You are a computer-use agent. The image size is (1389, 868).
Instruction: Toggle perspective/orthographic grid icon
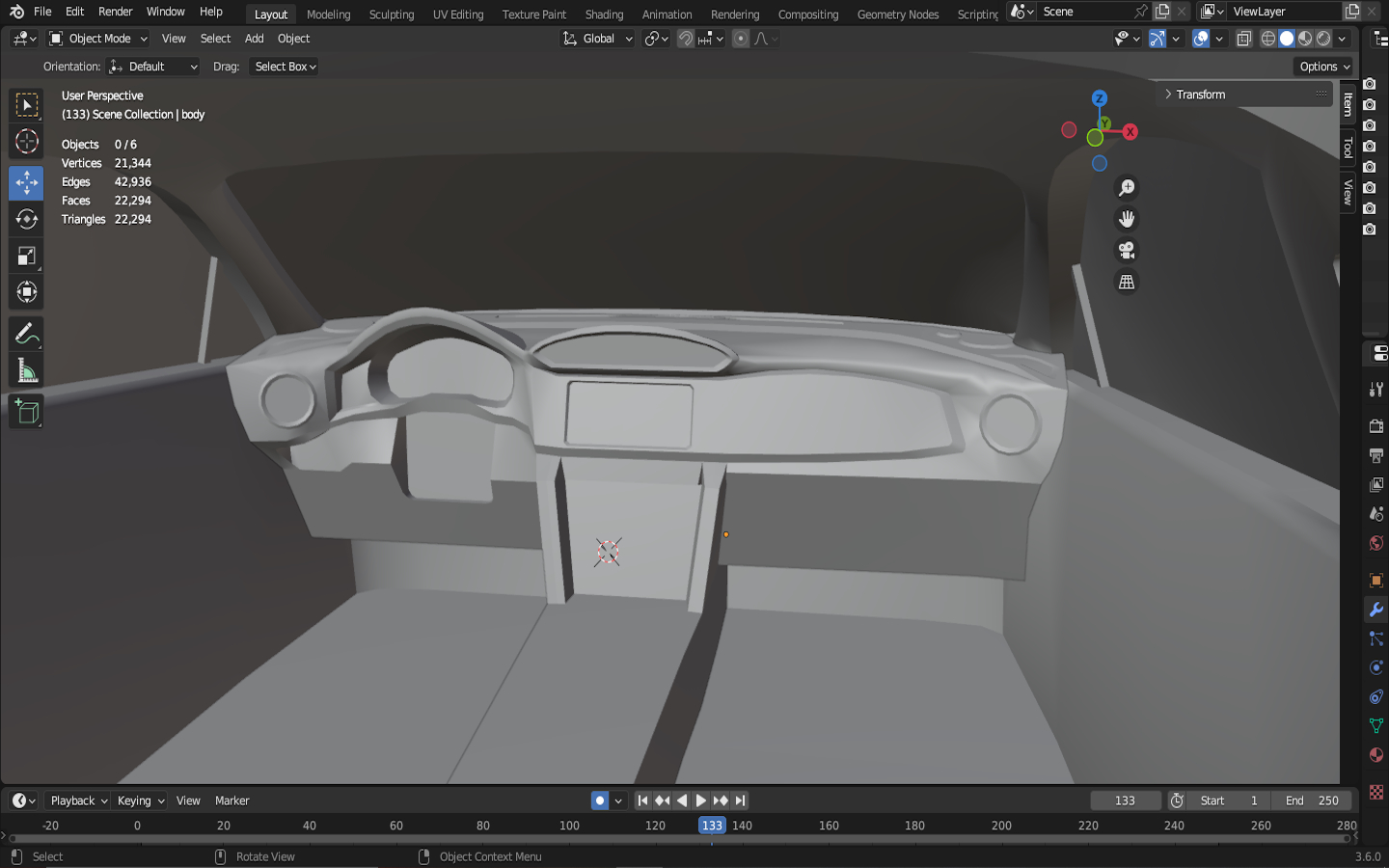(1126, 282)
